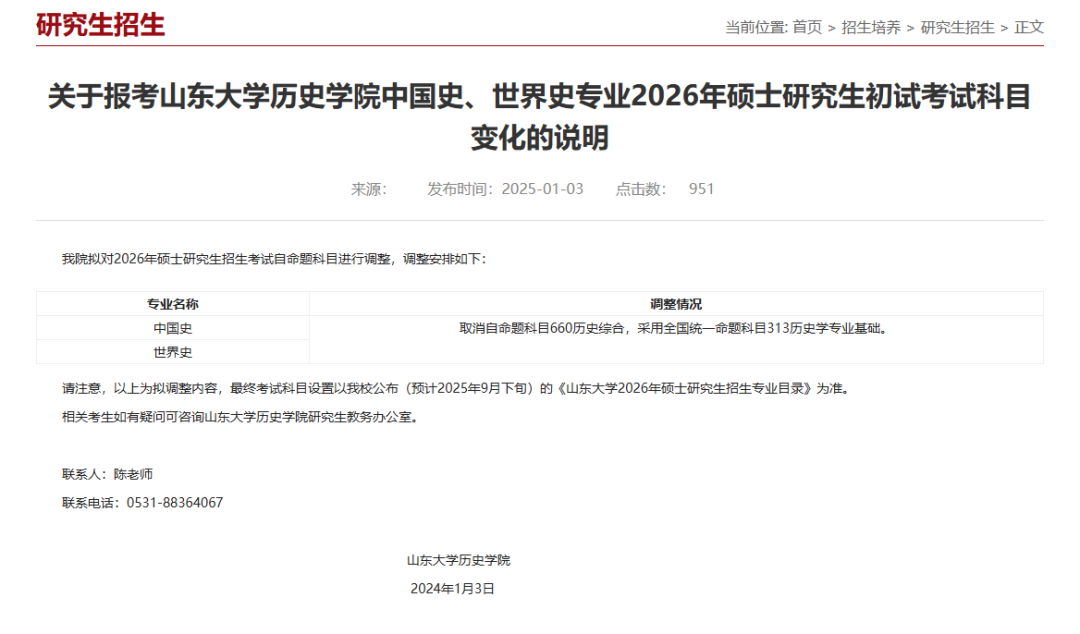Click the 正文 breadcrumb item
The width and height of the screenshot is (1080, 634).
(x=1029, y=28)
